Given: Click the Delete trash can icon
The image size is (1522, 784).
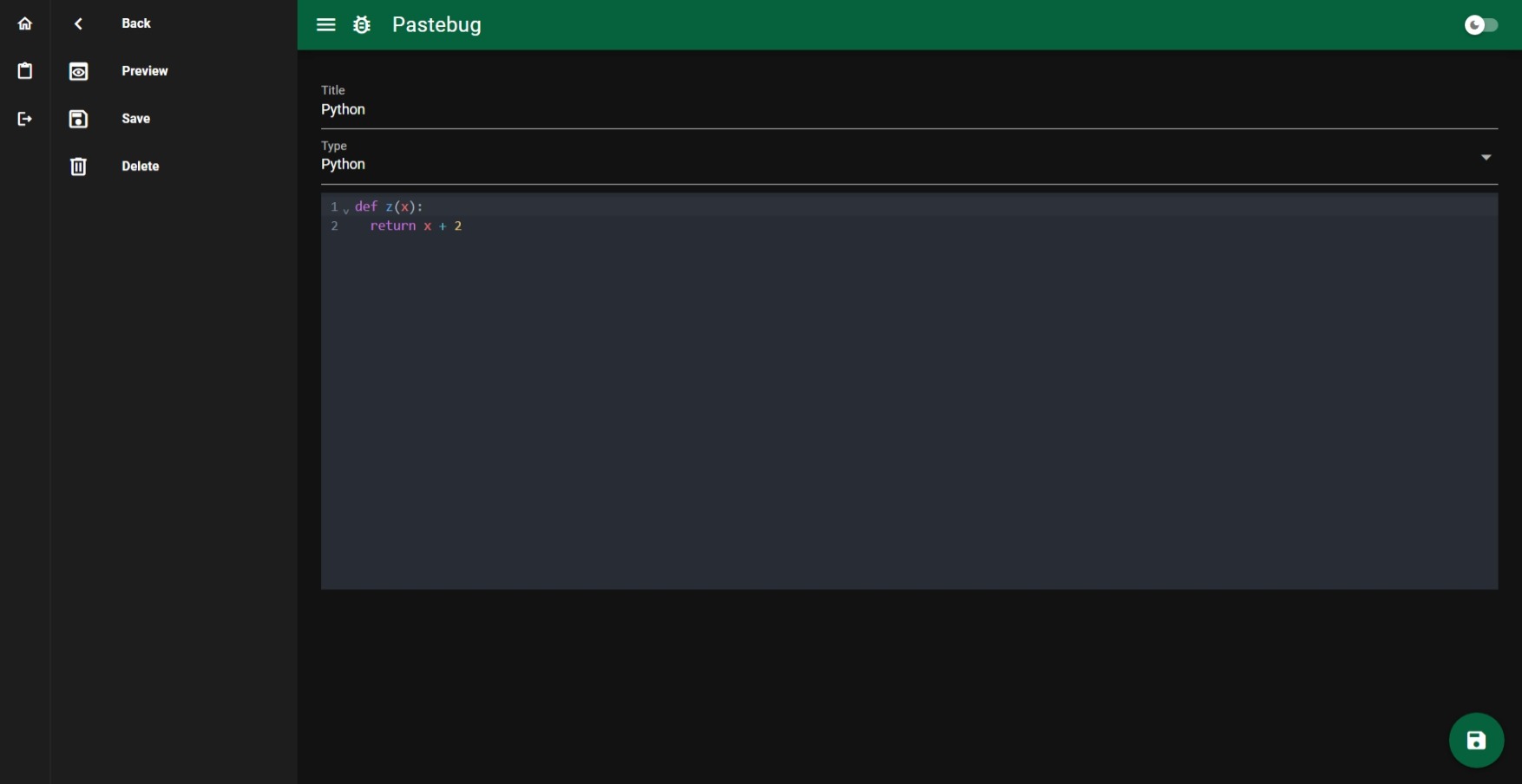Looking at the screenshot, I should [x=78, y=166].
